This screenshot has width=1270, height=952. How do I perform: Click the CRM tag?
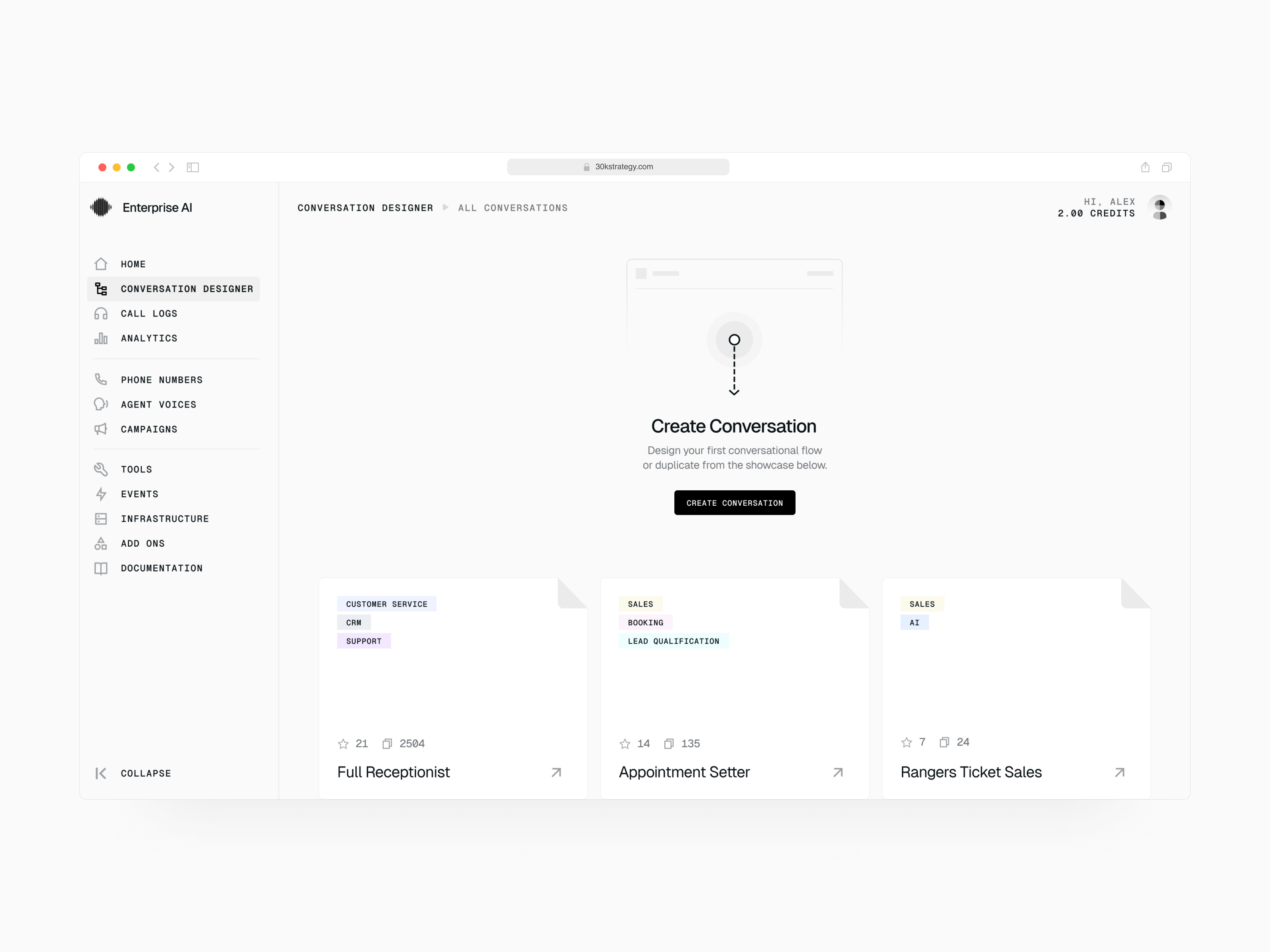[x=354, y=622]
